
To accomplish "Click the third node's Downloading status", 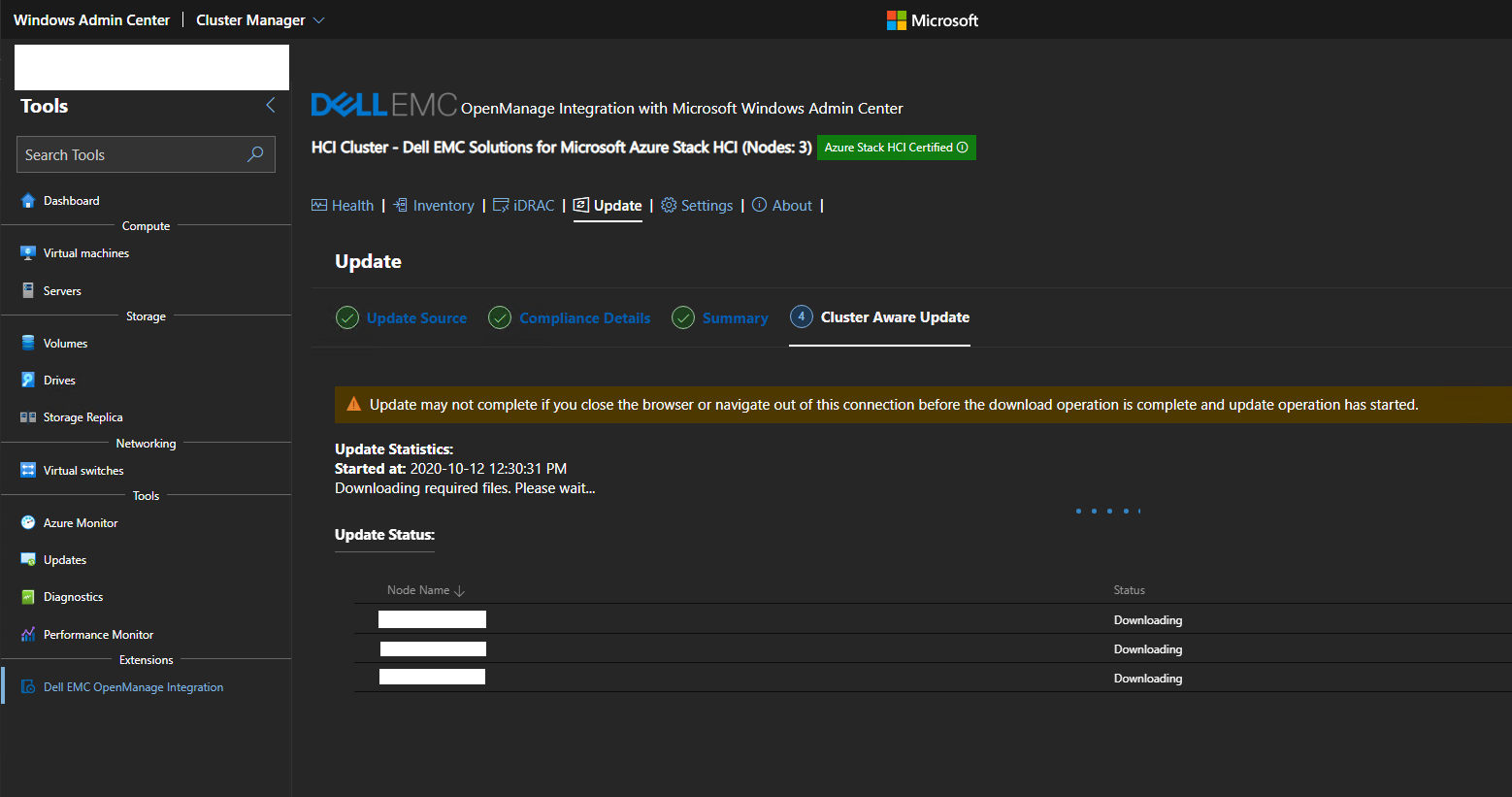I will pos(1148,679).
